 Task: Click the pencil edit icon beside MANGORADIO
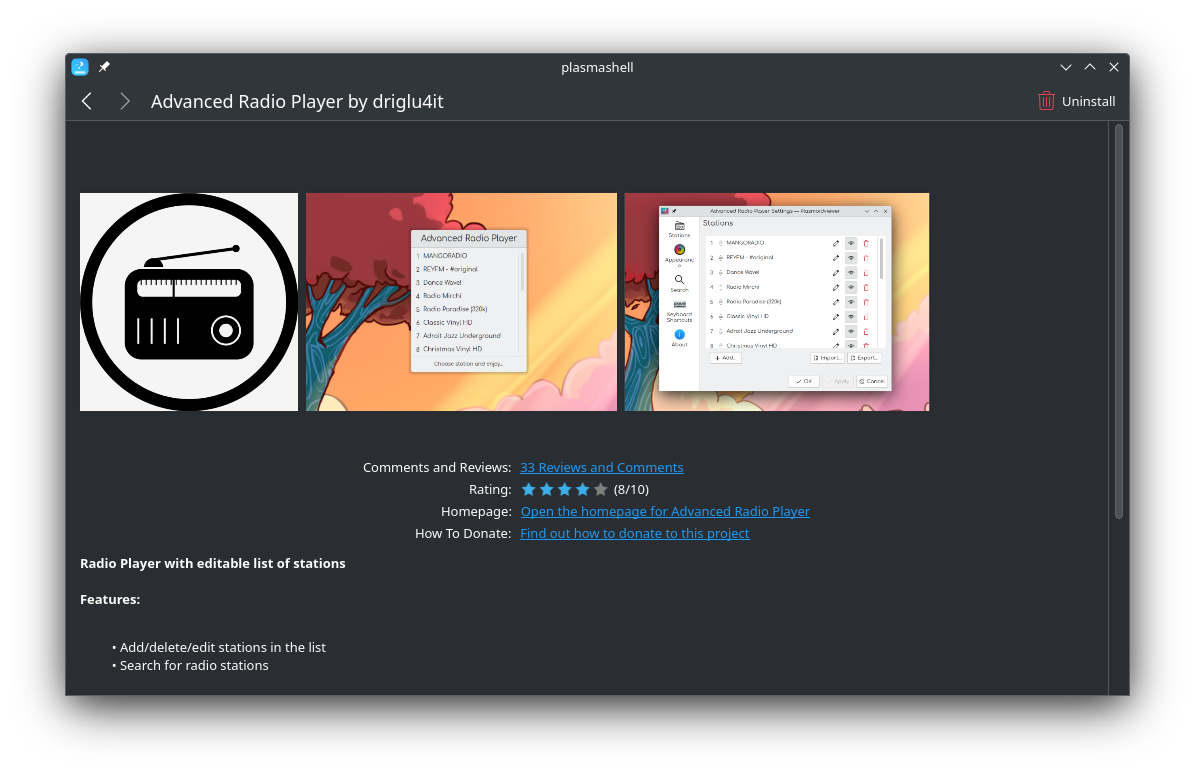[835, 243]
